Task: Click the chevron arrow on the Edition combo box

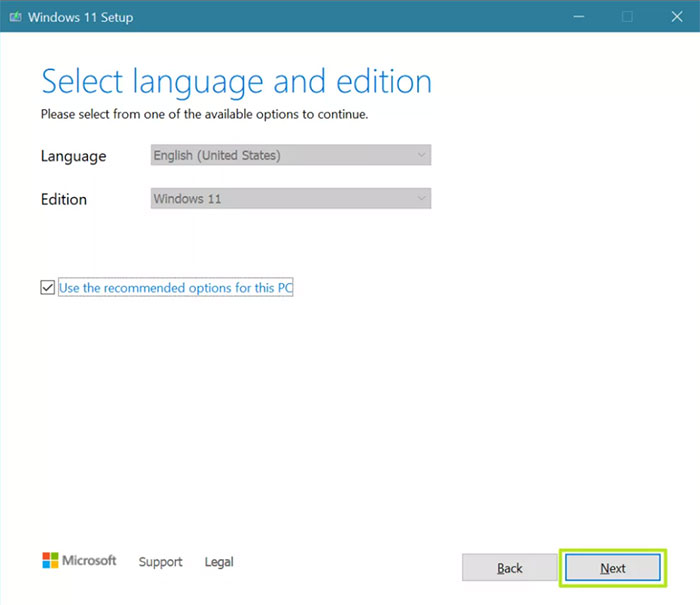Action: [422, 199]
